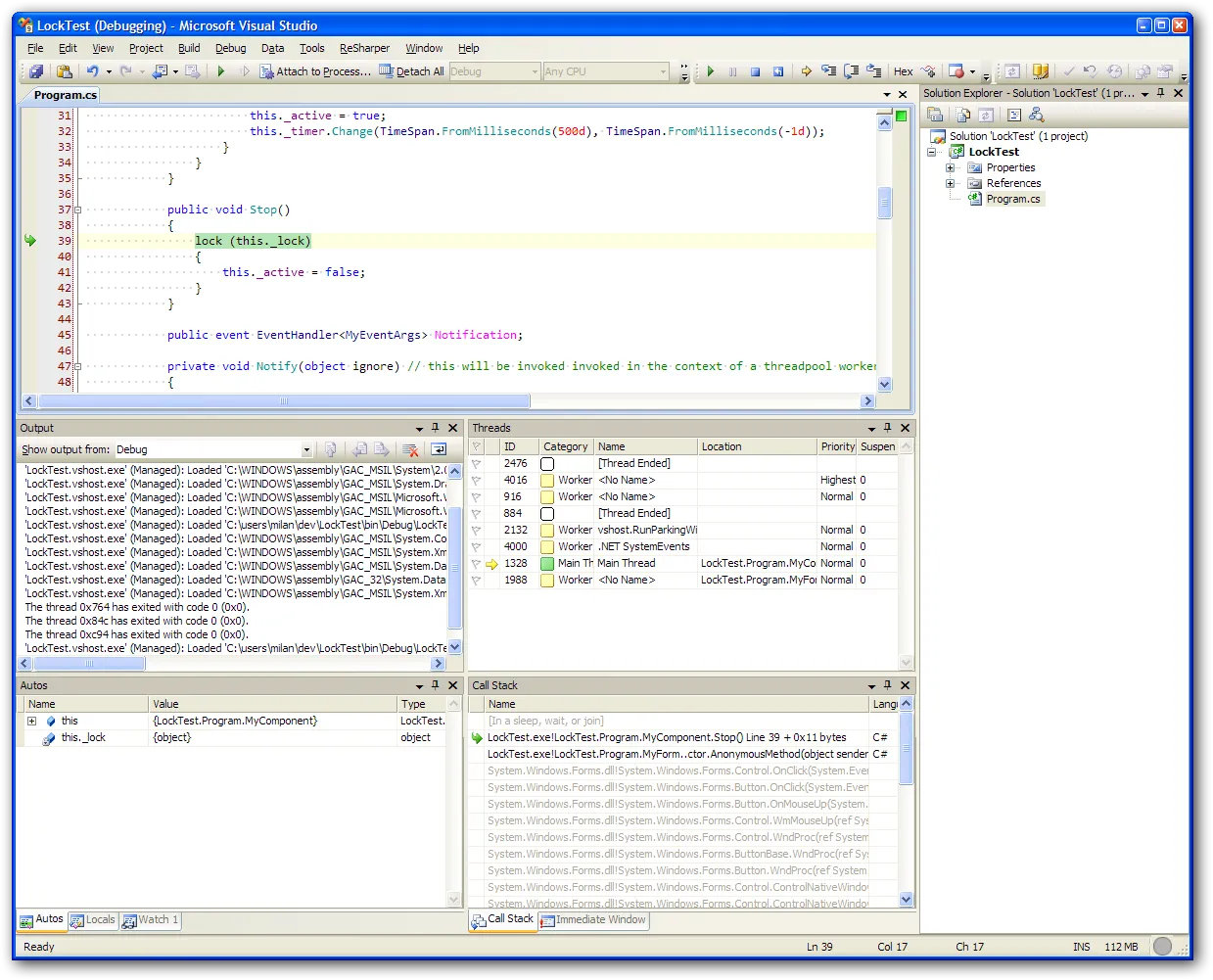1213x980 pixels.
Task: Clear all text in the Output pane
Action: [x=410, y=449]
